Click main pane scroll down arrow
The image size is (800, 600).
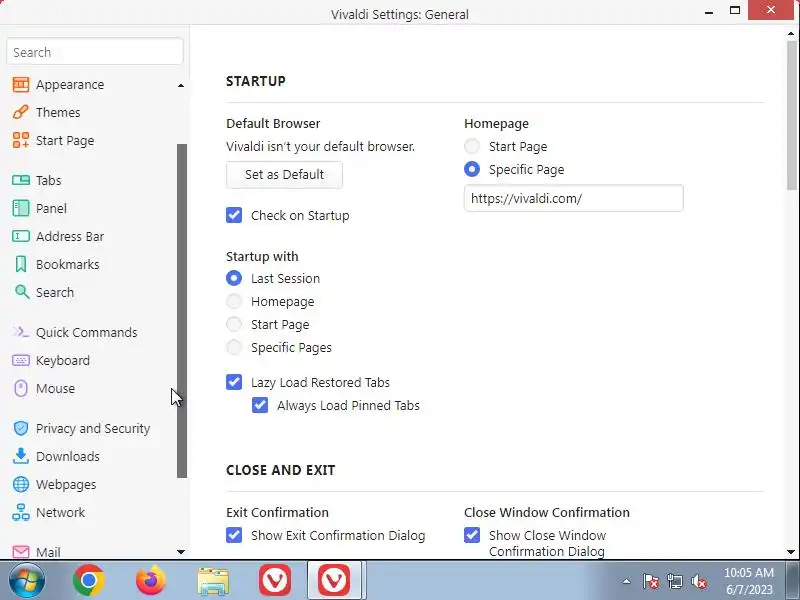point(791,552)
